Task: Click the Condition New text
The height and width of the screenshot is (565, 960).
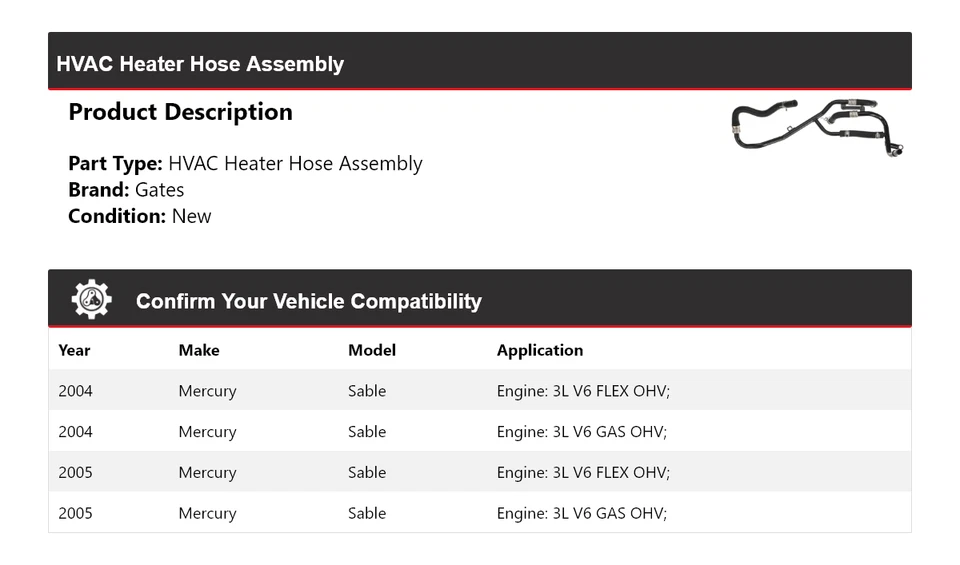Action: [x=140, y=216]
